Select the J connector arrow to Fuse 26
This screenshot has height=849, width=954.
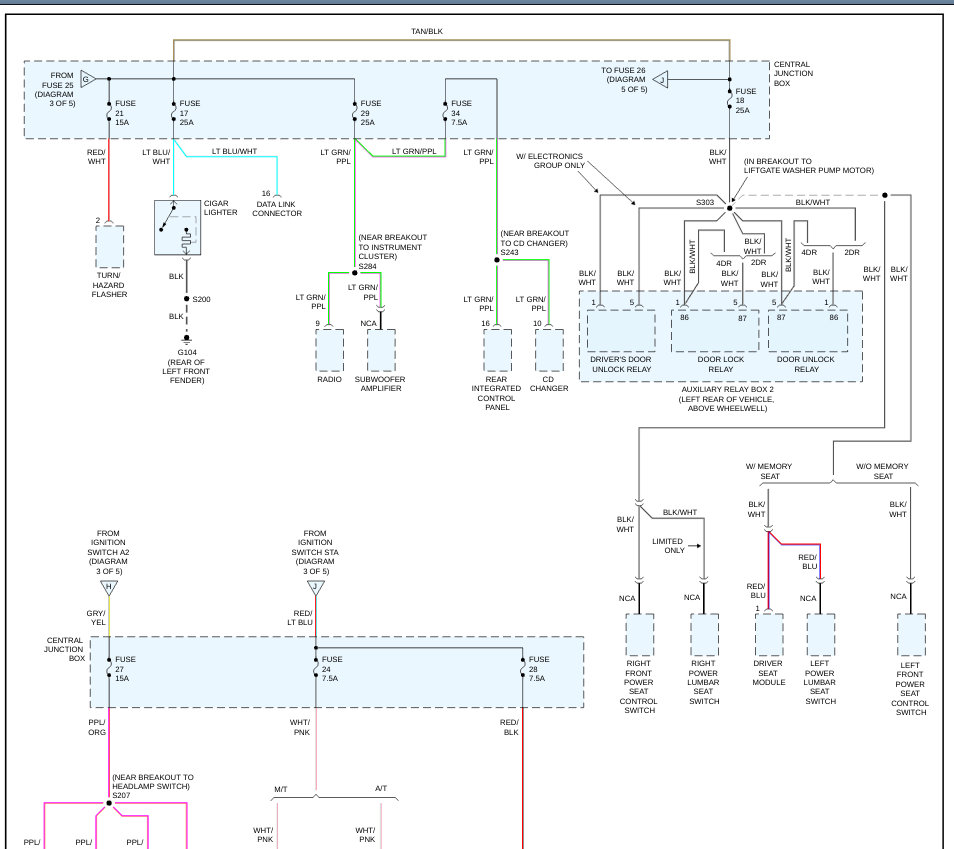[662, 79]
